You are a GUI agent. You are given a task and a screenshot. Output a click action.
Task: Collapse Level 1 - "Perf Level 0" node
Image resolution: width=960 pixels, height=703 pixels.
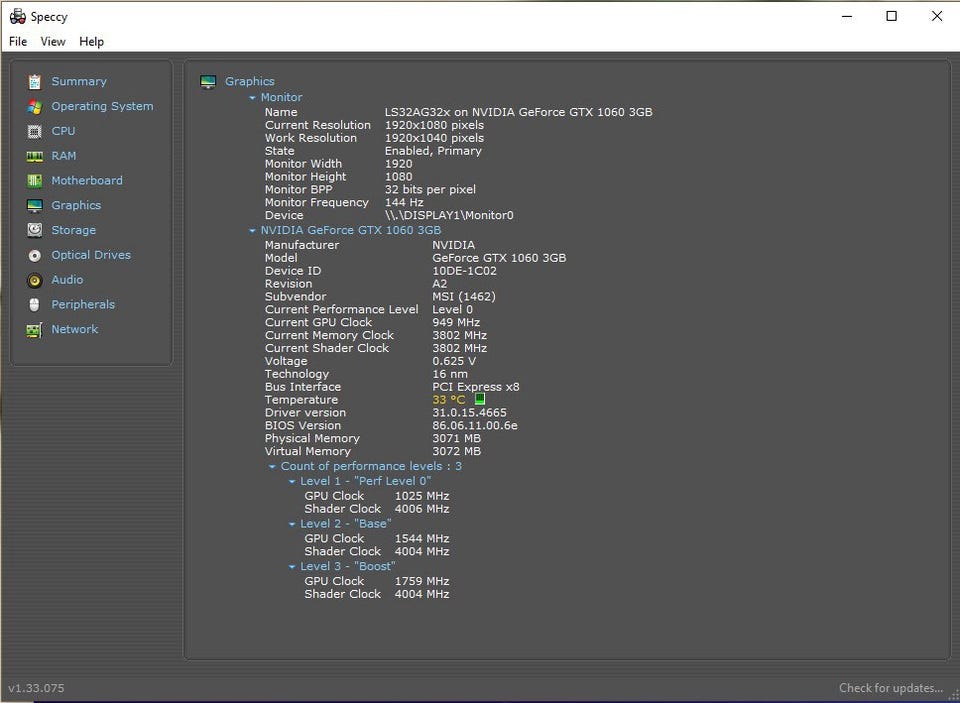coord(292,481)
